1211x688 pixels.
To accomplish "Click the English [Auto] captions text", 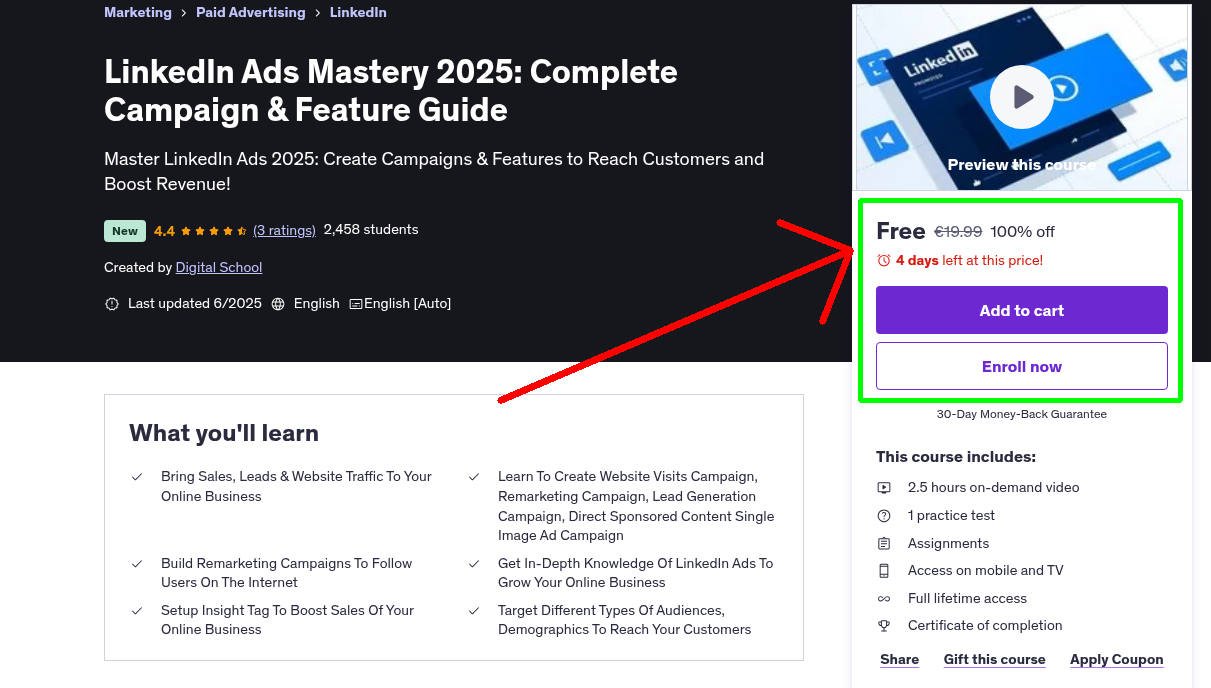I will (x=408, y=304).
